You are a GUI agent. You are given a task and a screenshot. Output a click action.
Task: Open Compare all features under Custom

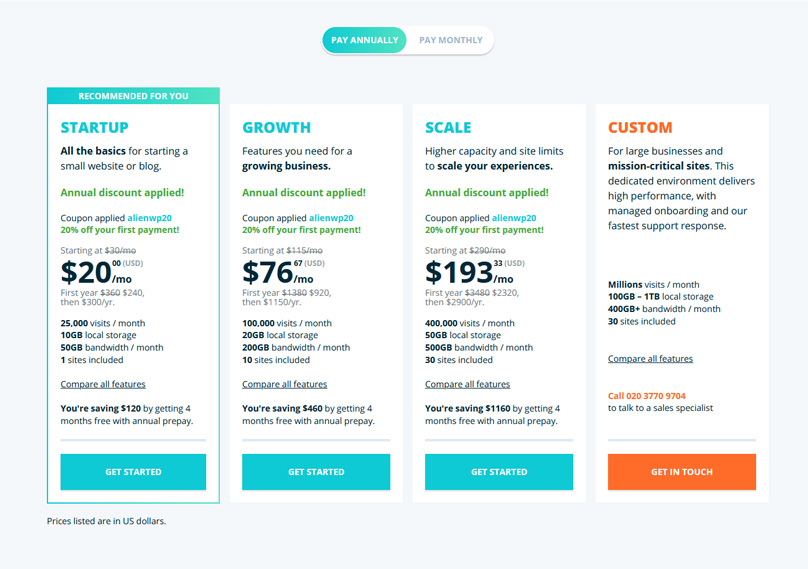tap(650, 359)
